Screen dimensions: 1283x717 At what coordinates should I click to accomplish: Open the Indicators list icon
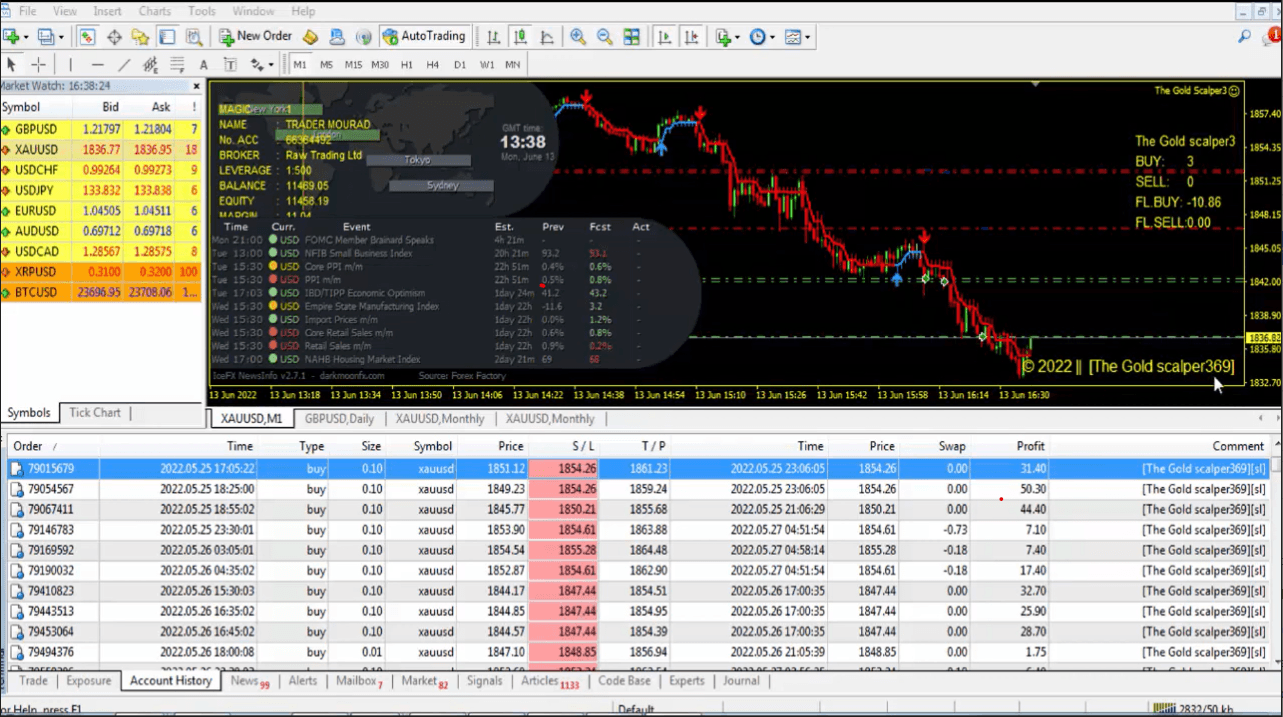(x=723, y=37)
